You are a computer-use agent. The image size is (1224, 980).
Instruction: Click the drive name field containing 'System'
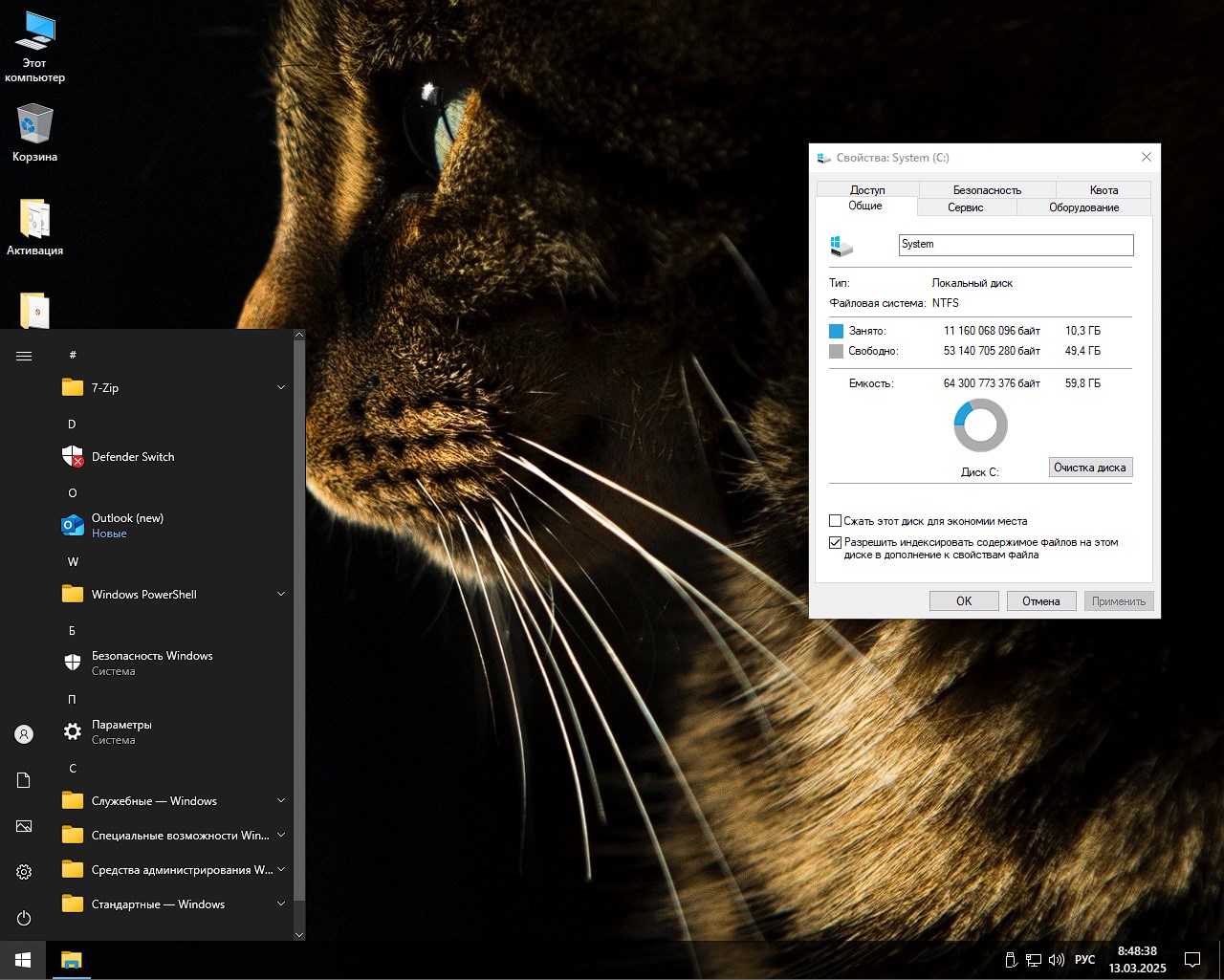(1016, 245)
